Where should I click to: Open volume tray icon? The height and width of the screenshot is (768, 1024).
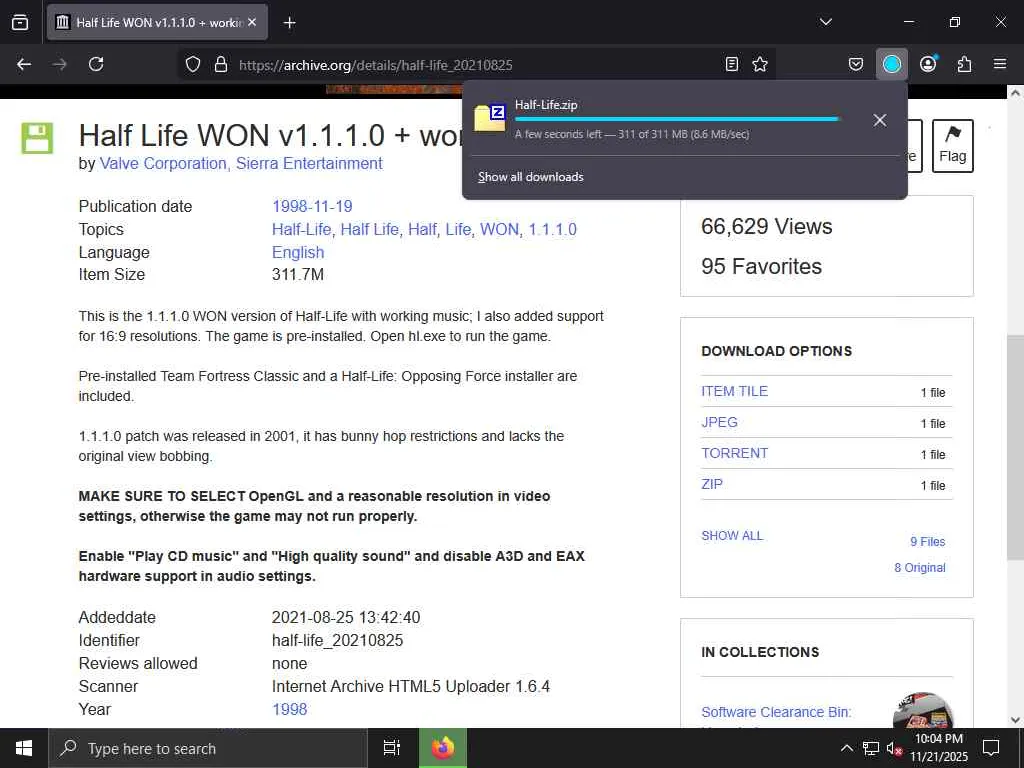pos(894,748)
